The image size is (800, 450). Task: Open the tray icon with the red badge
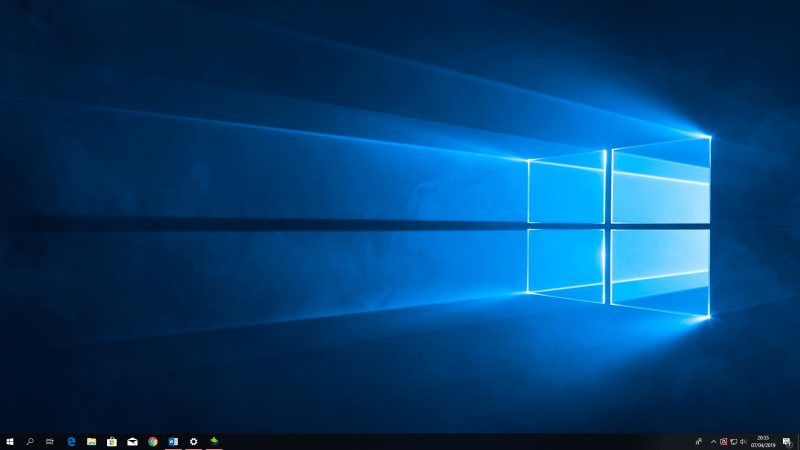click(723, 442)
